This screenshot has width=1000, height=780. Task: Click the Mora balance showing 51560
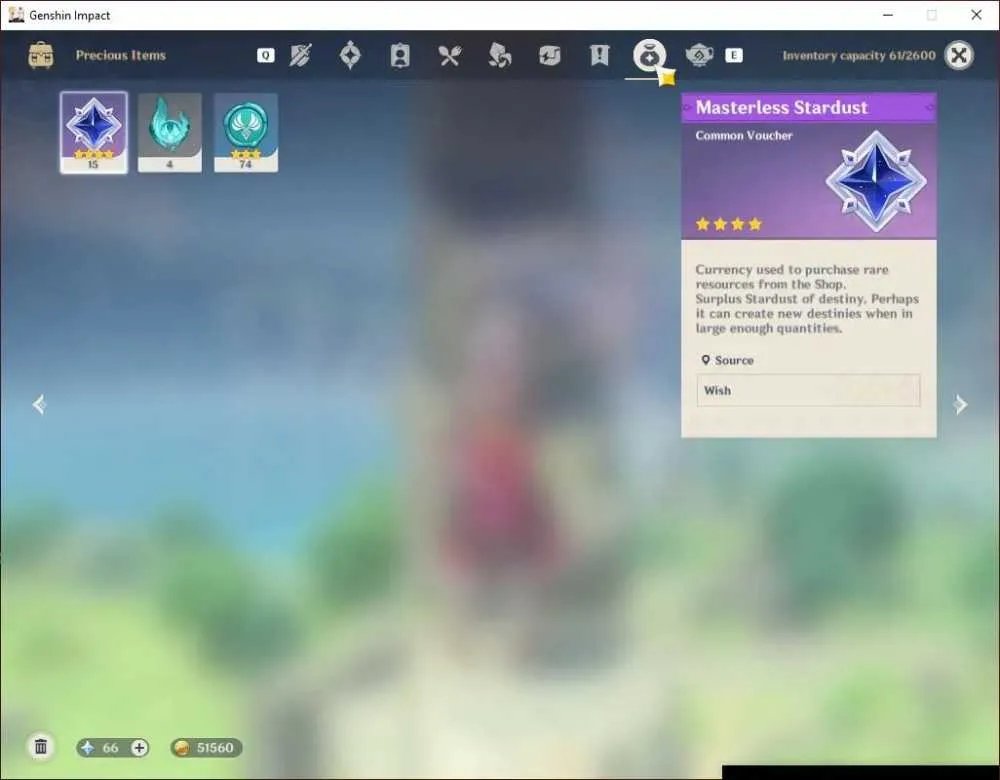pyautogui.click(x=206, y=747)
